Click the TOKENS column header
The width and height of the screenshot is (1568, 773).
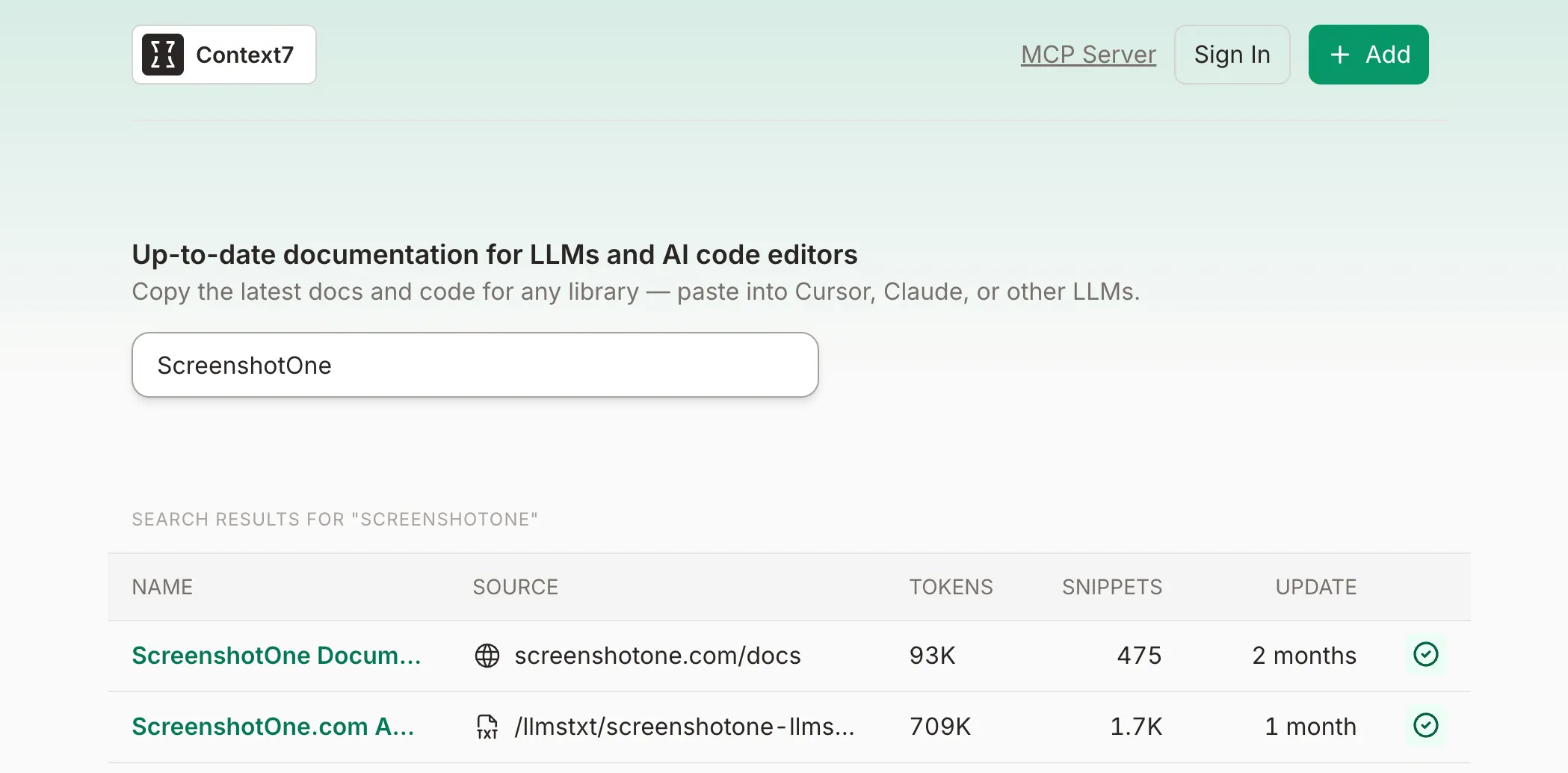coord(950,587)
